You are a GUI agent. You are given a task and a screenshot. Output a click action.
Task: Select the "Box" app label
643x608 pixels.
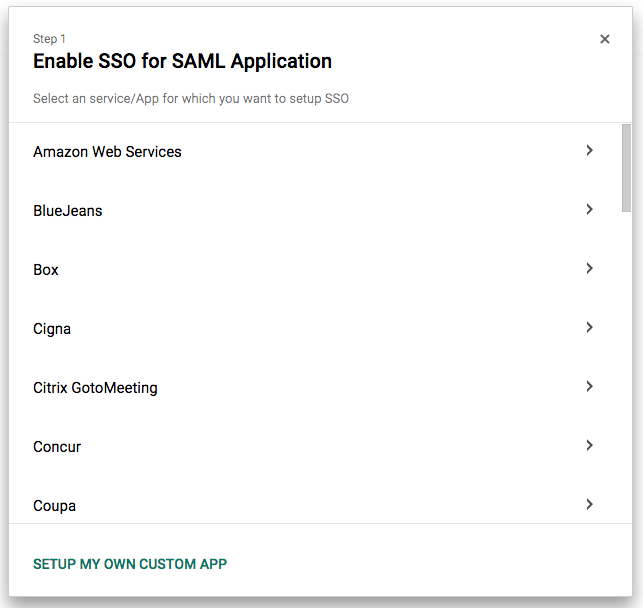[x=46, y=270]
